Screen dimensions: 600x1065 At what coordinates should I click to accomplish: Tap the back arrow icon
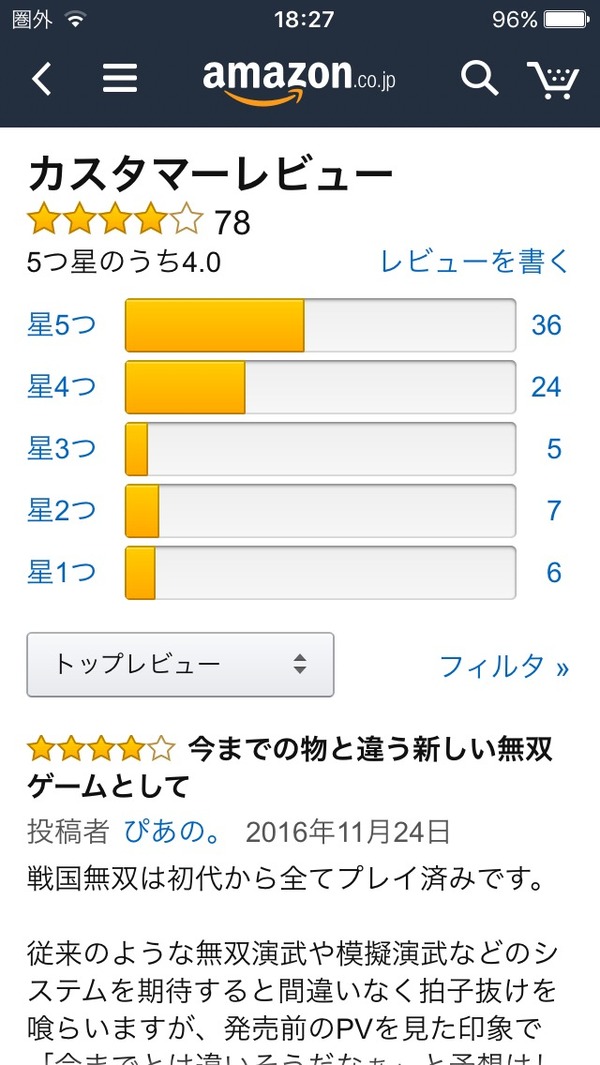point(41,79)
